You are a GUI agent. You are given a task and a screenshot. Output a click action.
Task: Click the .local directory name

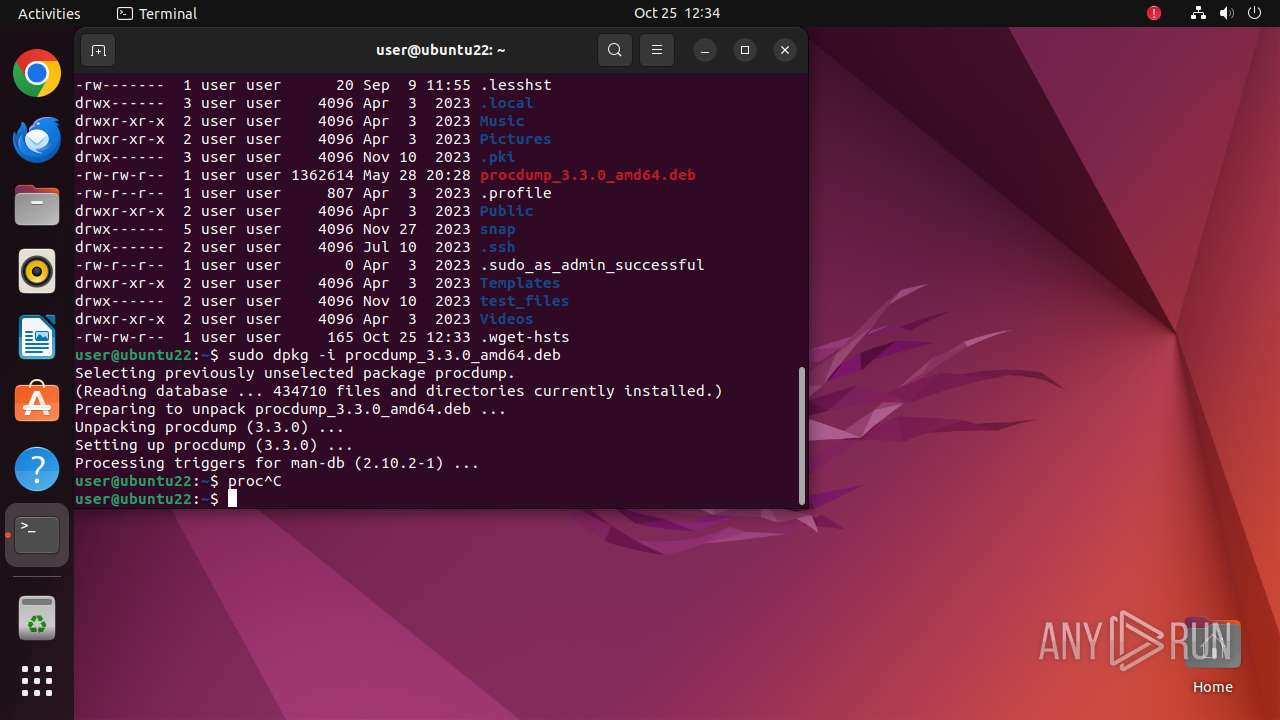(x=507, y=103)
